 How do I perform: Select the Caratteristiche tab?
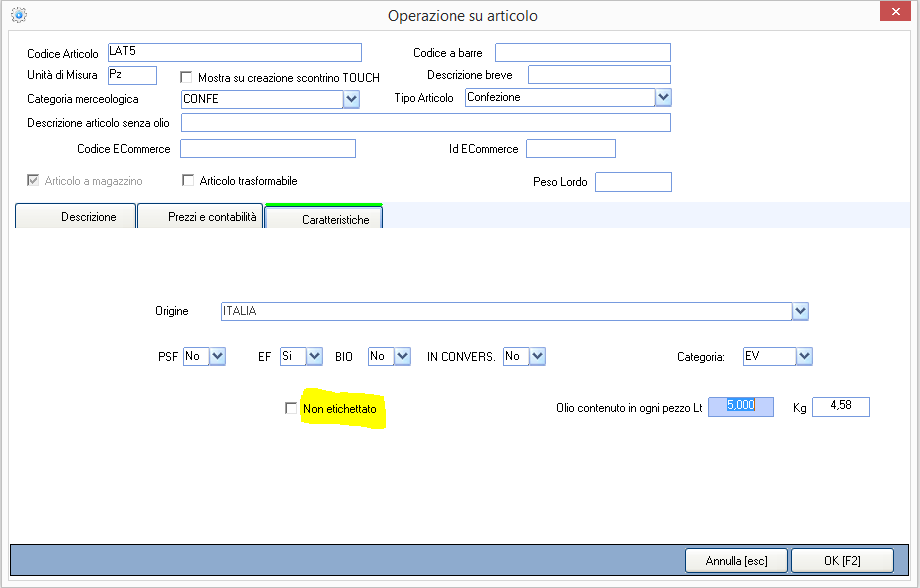pyautogui.click(x=324, y=217)
